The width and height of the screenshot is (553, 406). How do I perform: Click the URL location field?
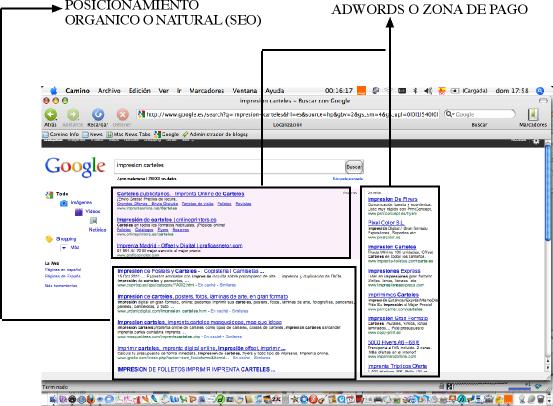pos(288,114)
